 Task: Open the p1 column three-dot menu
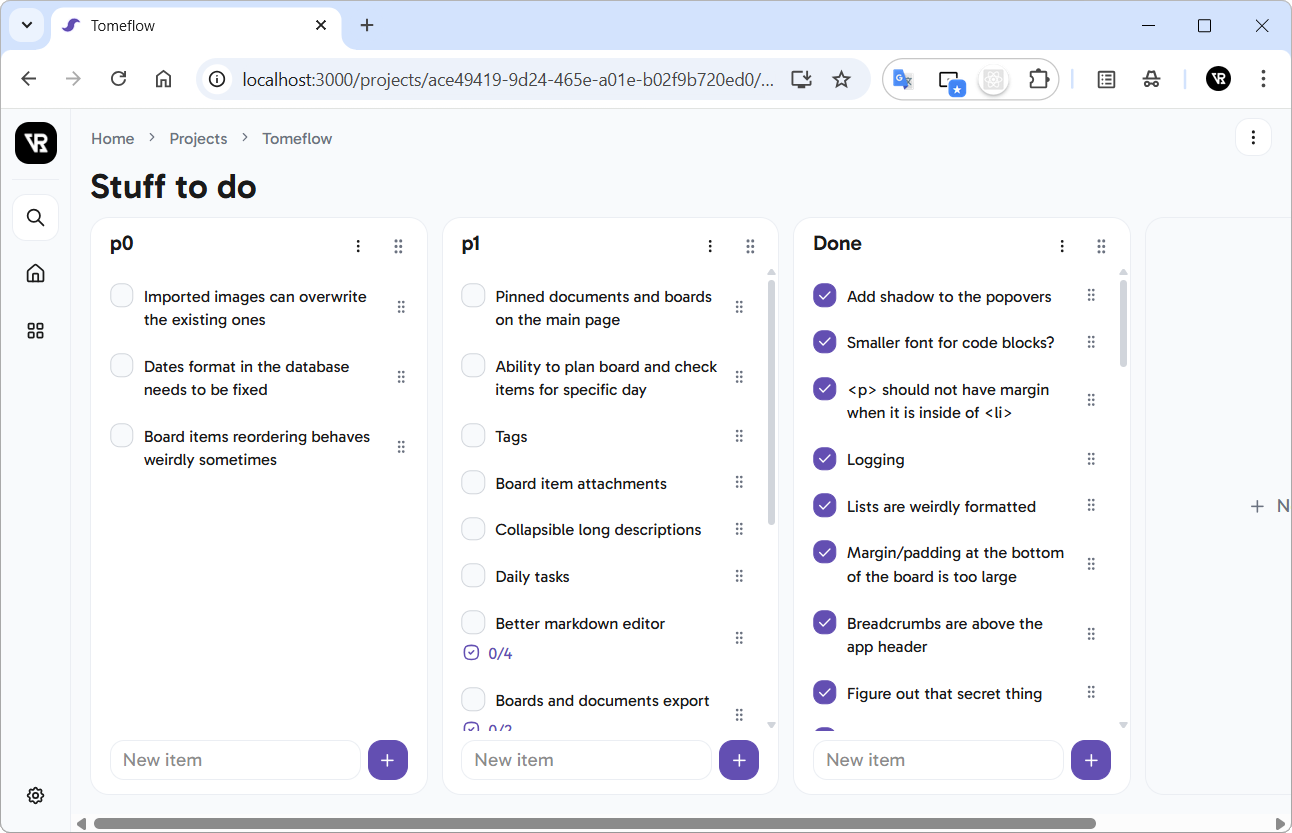(710, 246)
